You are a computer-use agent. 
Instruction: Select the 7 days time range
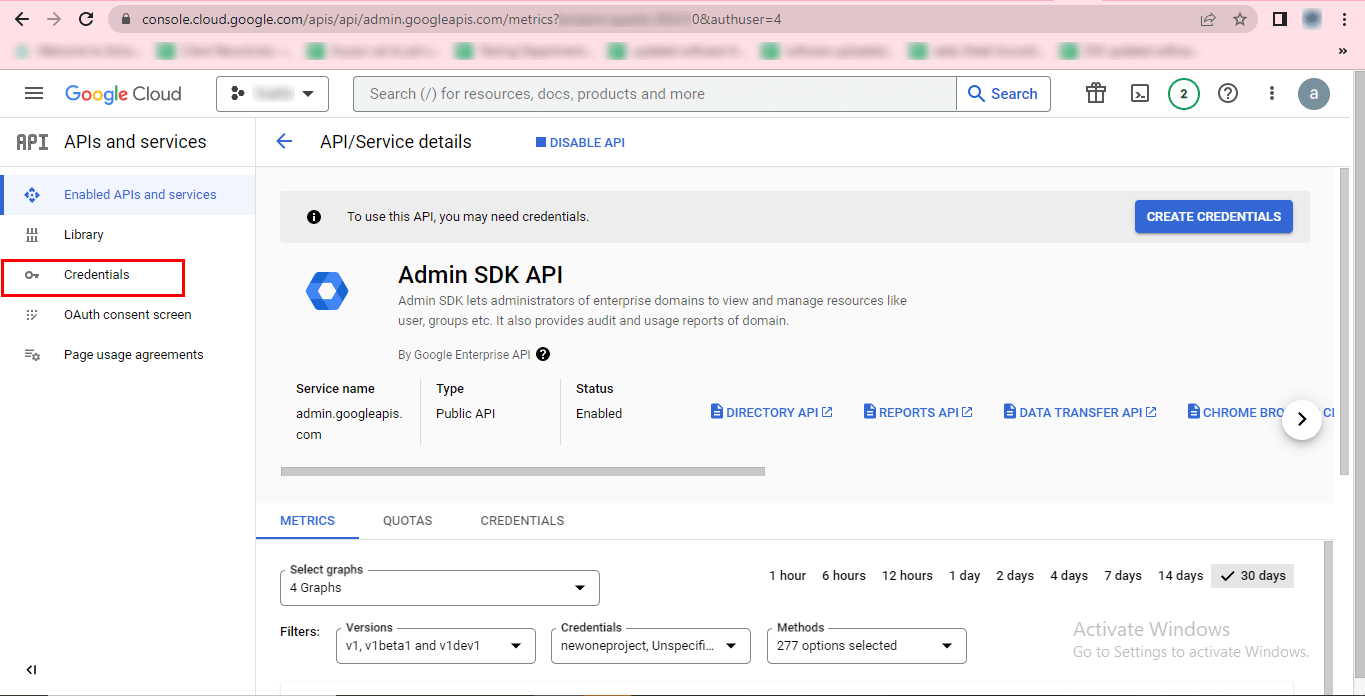1122,576
